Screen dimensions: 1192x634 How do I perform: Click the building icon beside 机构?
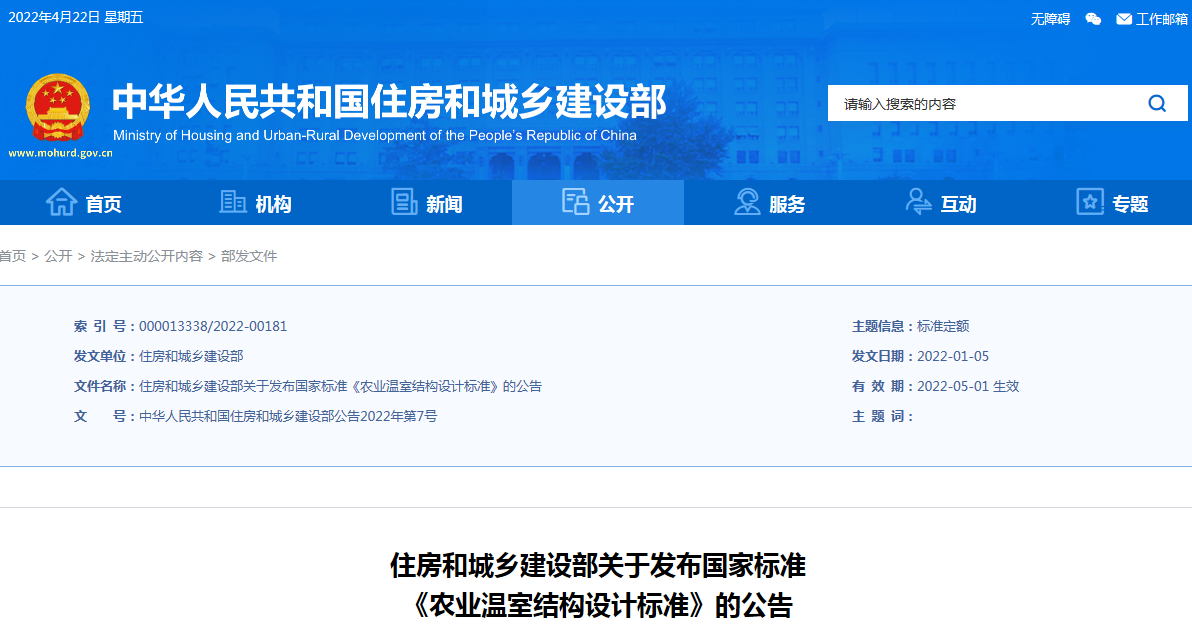[233, 202]
